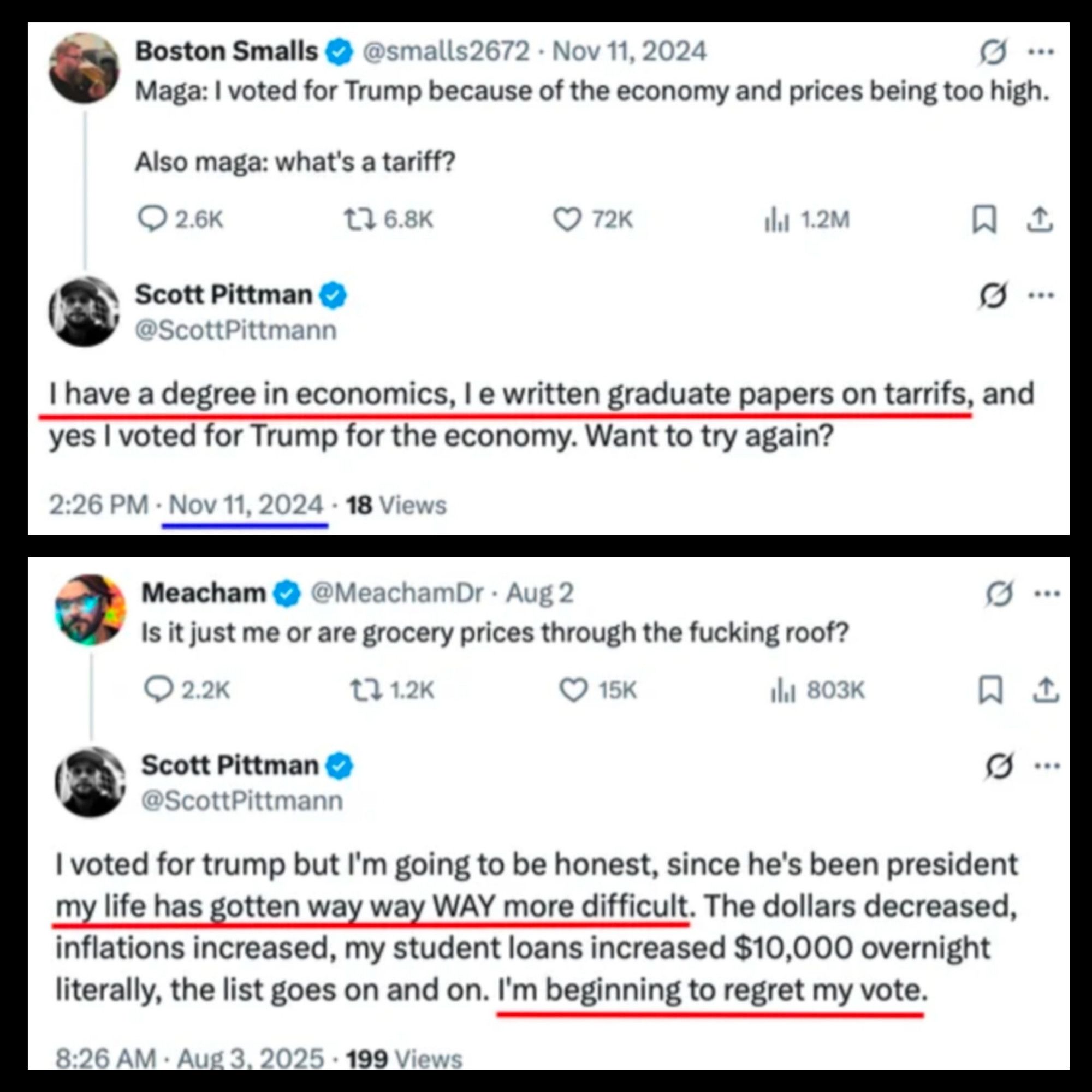Open Meacham's colorful avatar
Screen dimensions: 1092x1092
pyautogui.click(x=91, y=610)
